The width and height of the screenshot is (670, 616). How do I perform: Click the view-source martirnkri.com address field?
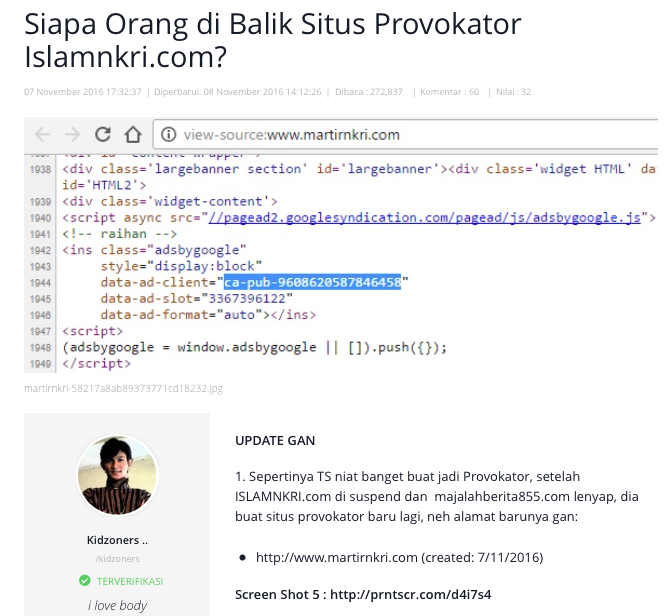tap(405, 135)
